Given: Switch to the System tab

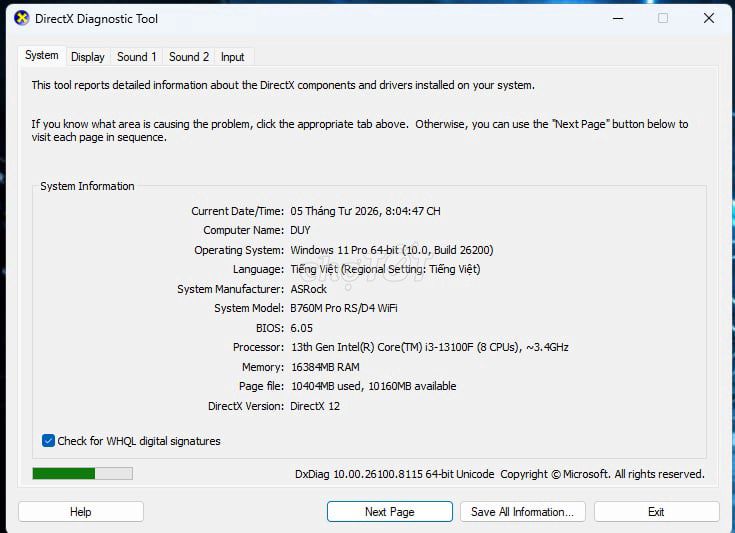Looking at the screenshot, I should click(42, 55).
